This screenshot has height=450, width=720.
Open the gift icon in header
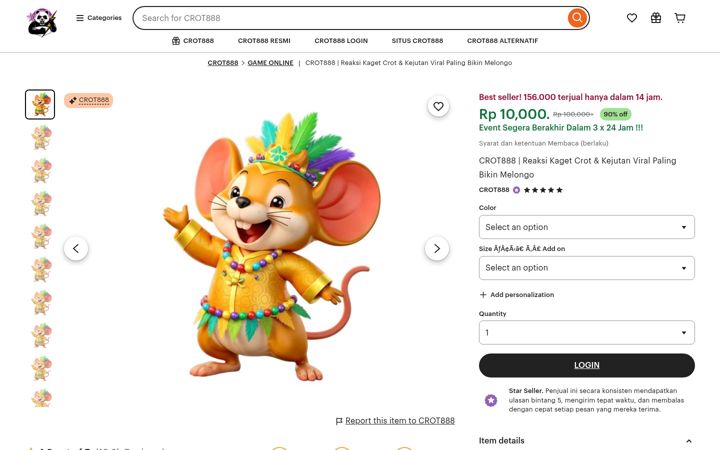(x=656, y=18)
